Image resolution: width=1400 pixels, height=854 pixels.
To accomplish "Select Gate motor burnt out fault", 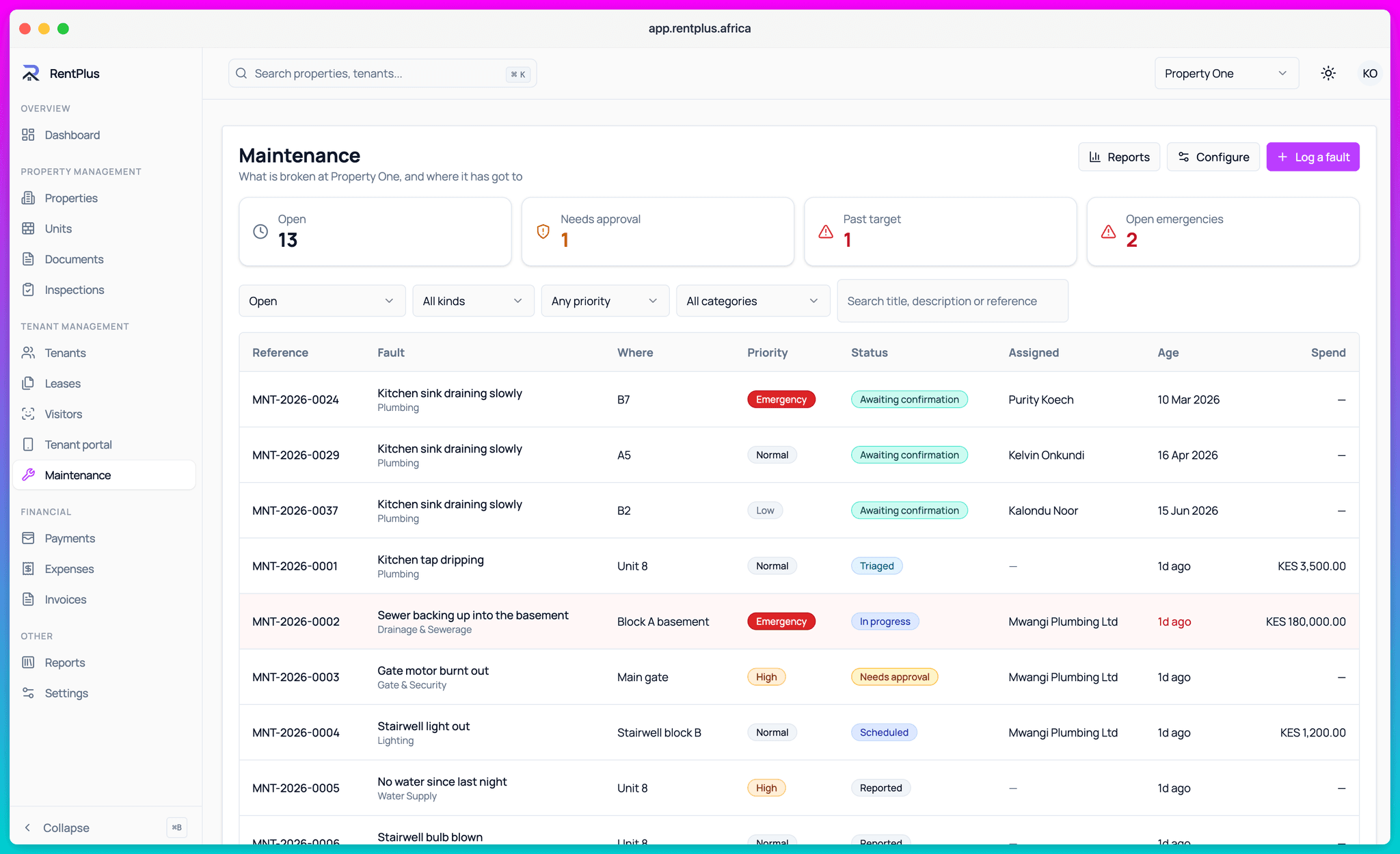I will (433, 670).
